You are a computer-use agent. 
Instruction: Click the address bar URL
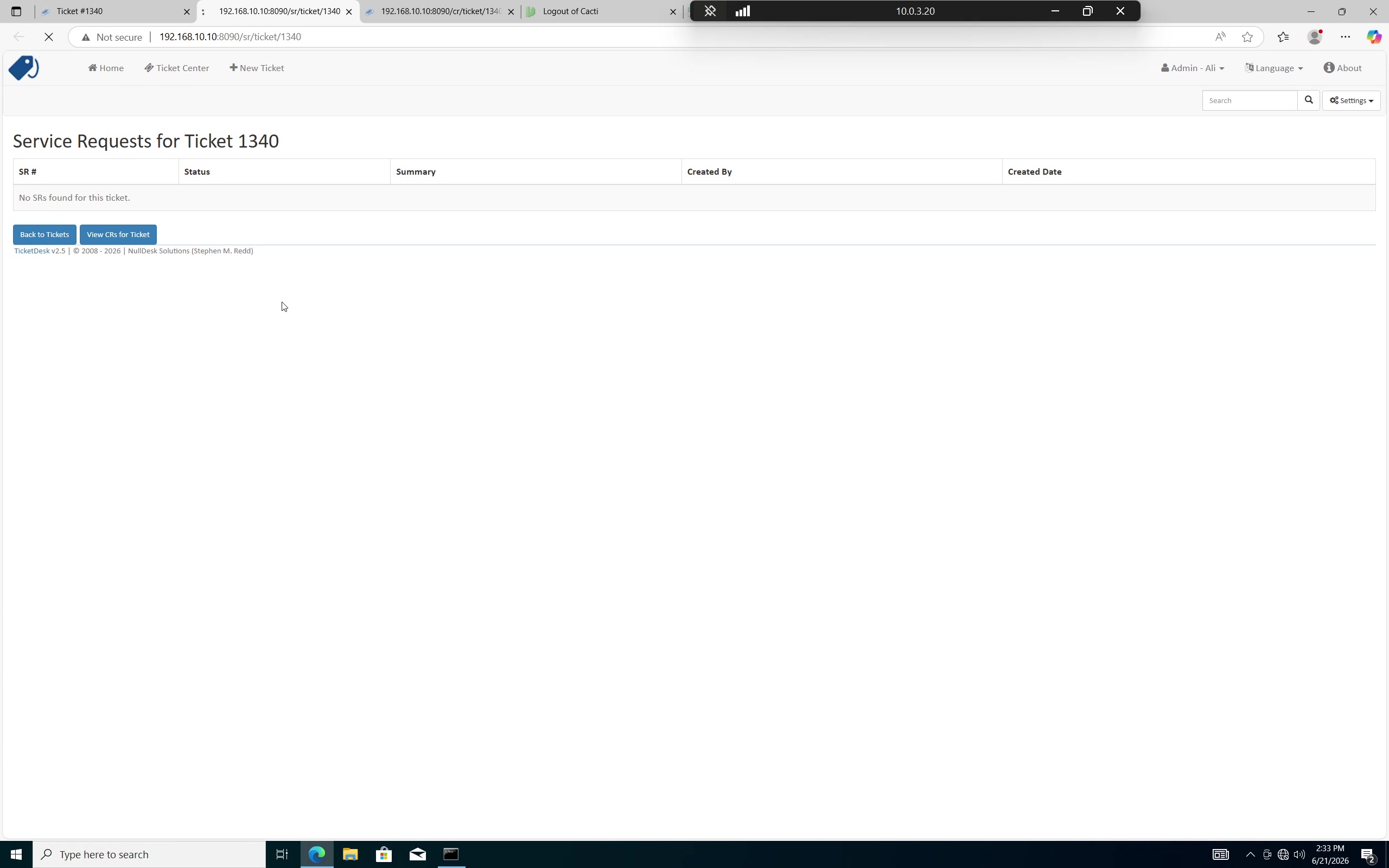click(230, 37)
